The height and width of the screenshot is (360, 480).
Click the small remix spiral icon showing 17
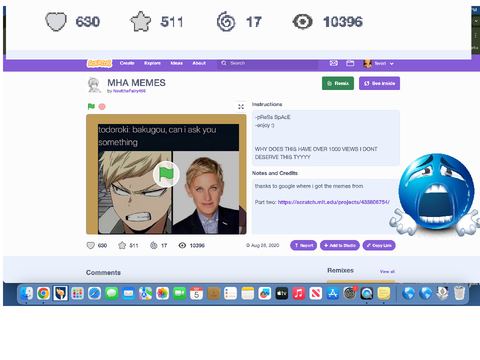click(x=153, y=246)
